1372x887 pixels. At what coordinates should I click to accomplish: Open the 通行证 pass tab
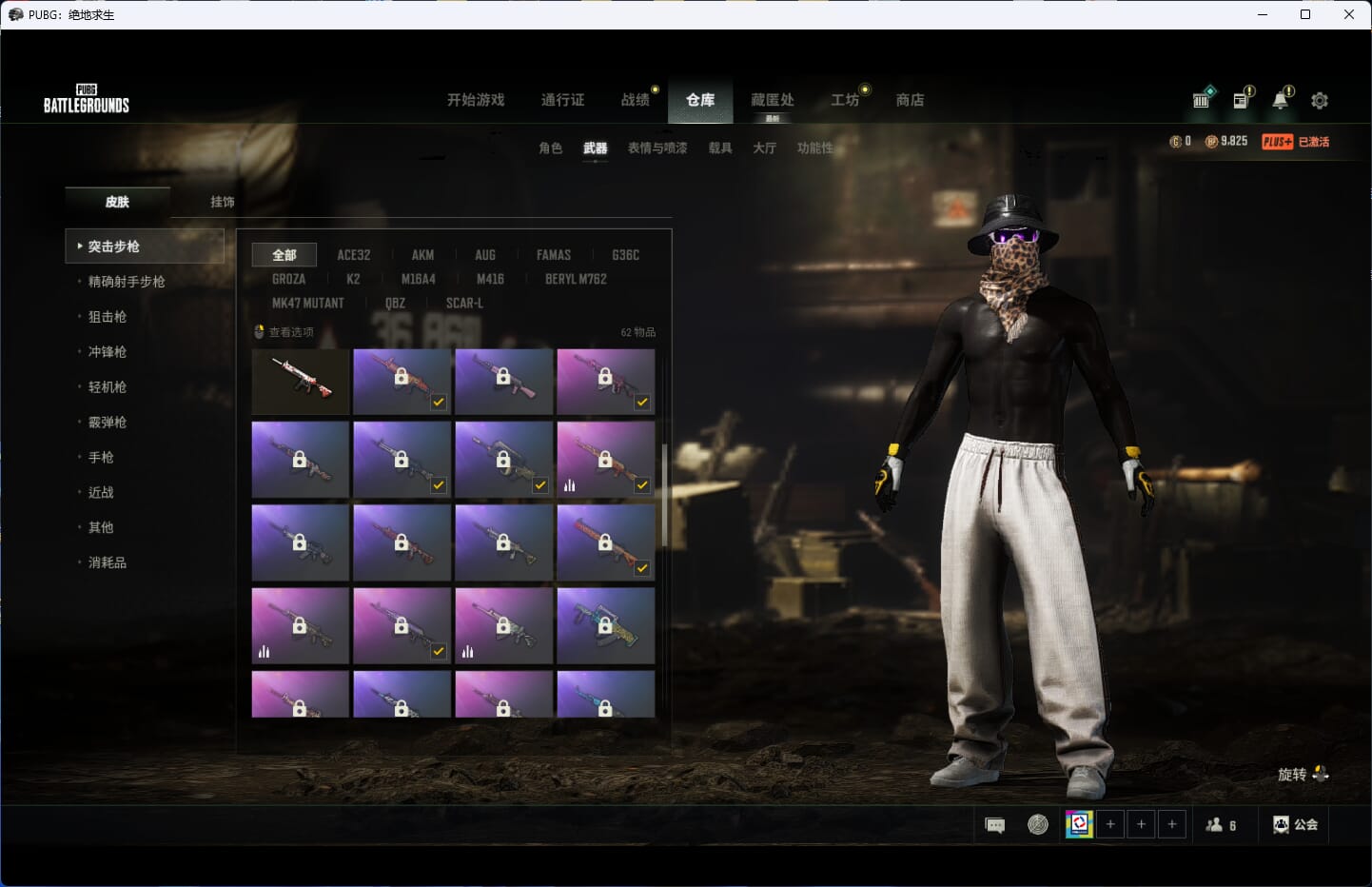[562, 100]
